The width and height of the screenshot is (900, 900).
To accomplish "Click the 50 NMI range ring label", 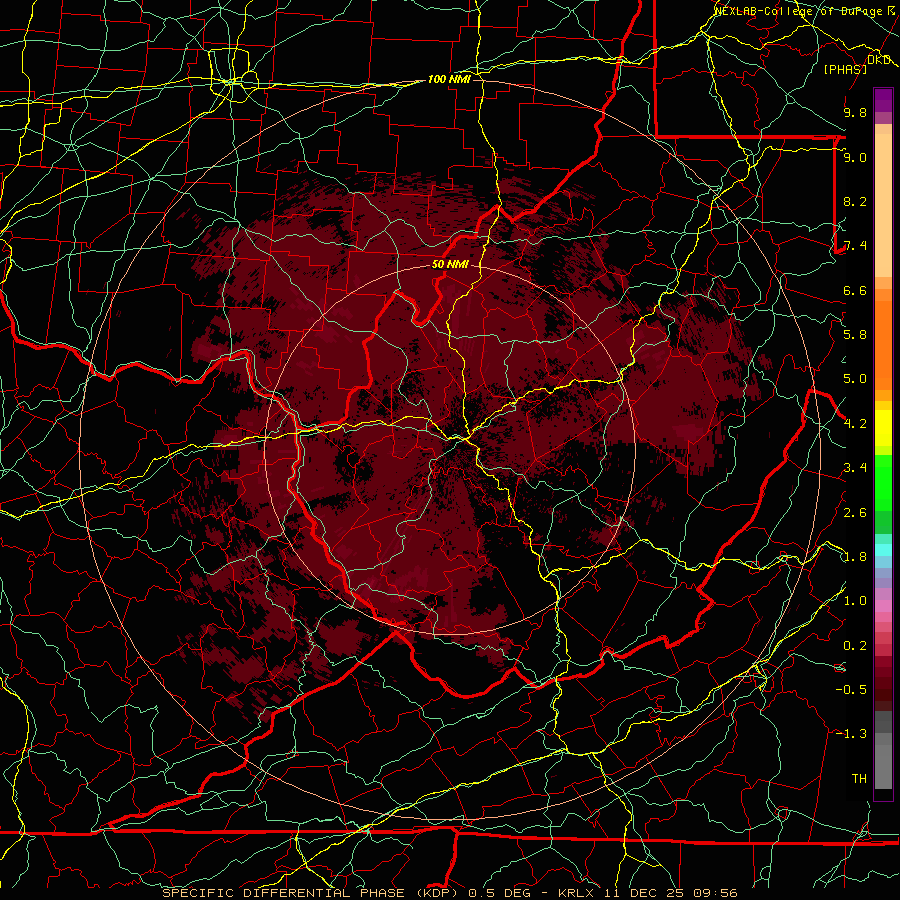I will click(450, 264).
